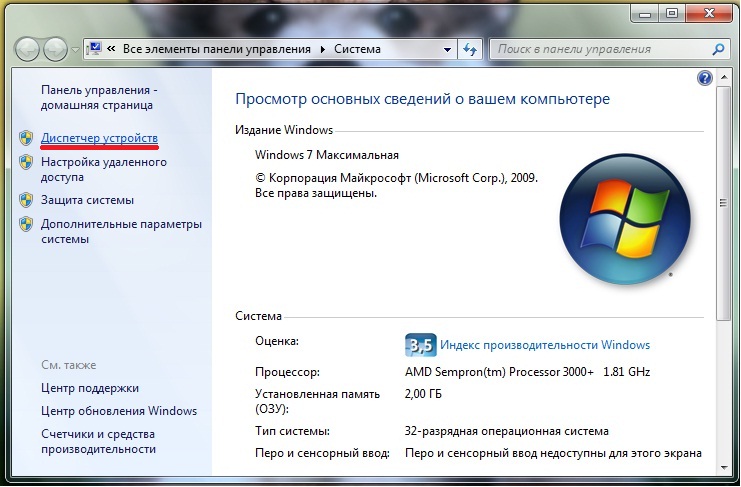
Task: Select 'Все элементы панели управления' breadcrumb
Action: click(217, 49)
